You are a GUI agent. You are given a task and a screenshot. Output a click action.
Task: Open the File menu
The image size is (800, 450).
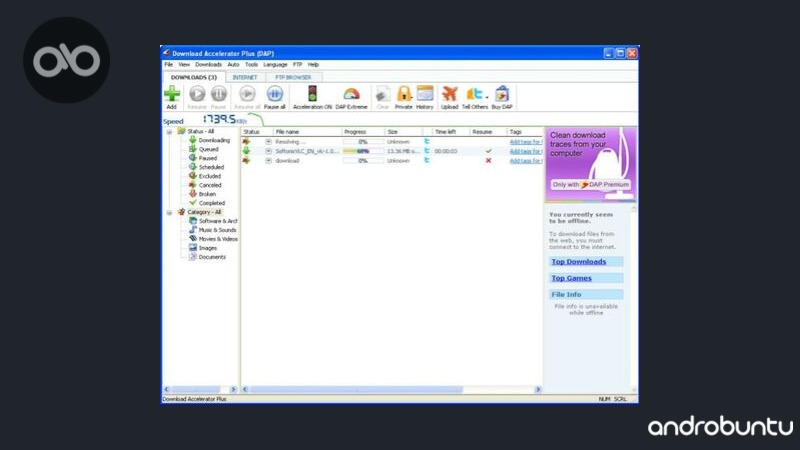(x=168, y=65)
